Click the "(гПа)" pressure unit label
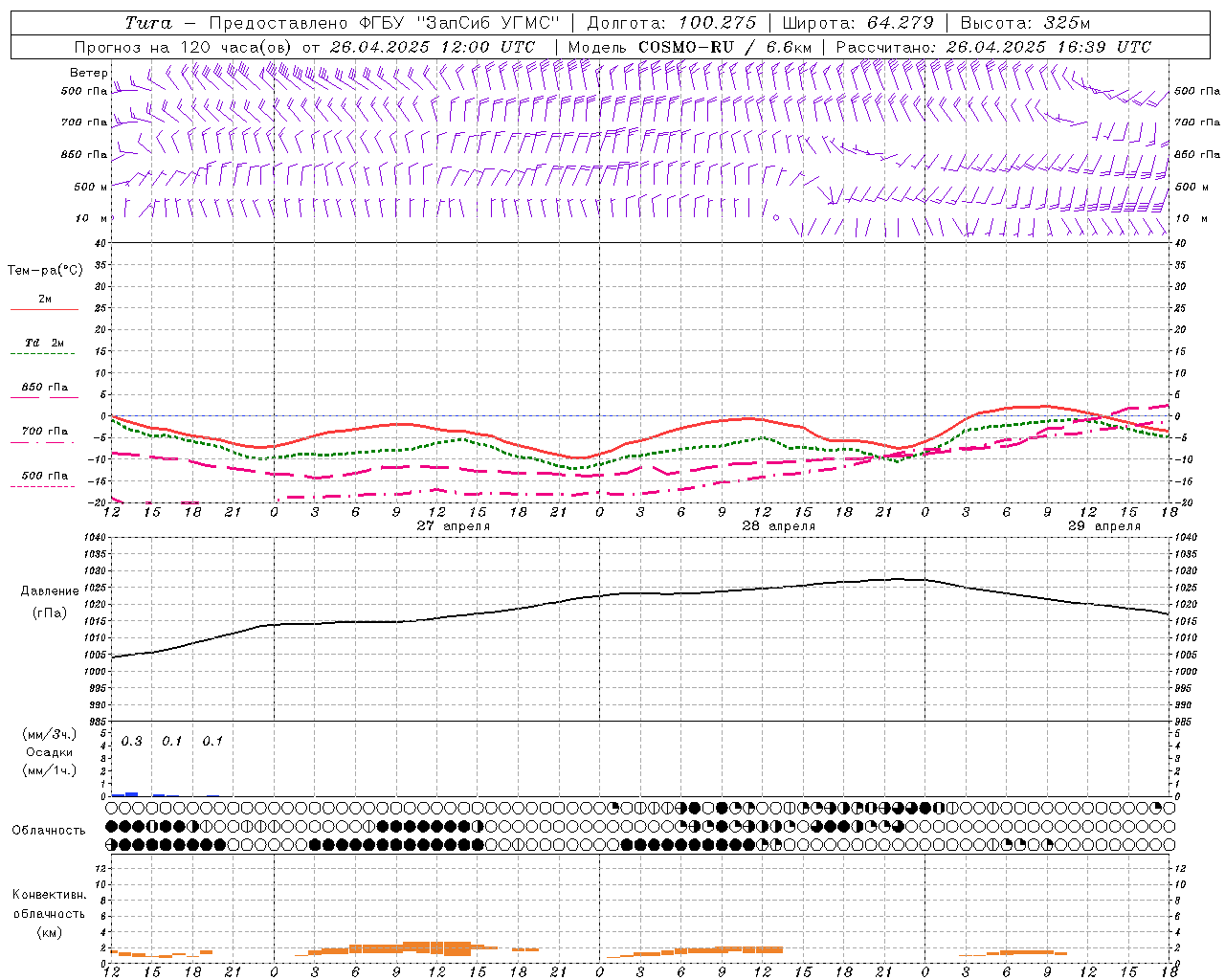1225x980 pixels. (x=50, y=613)
